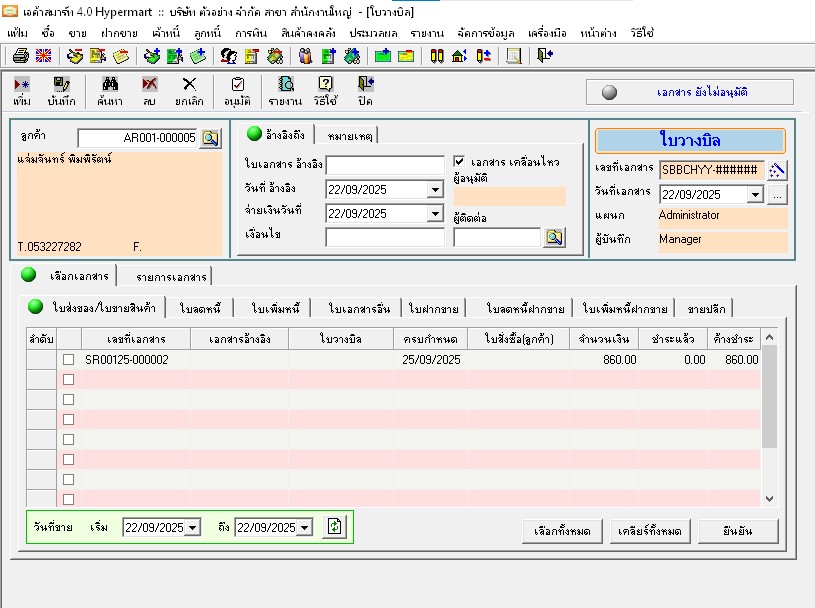
Task: Click the ใบเอกสาร อ้างอิง input field
Action: [x=385, y=165]
